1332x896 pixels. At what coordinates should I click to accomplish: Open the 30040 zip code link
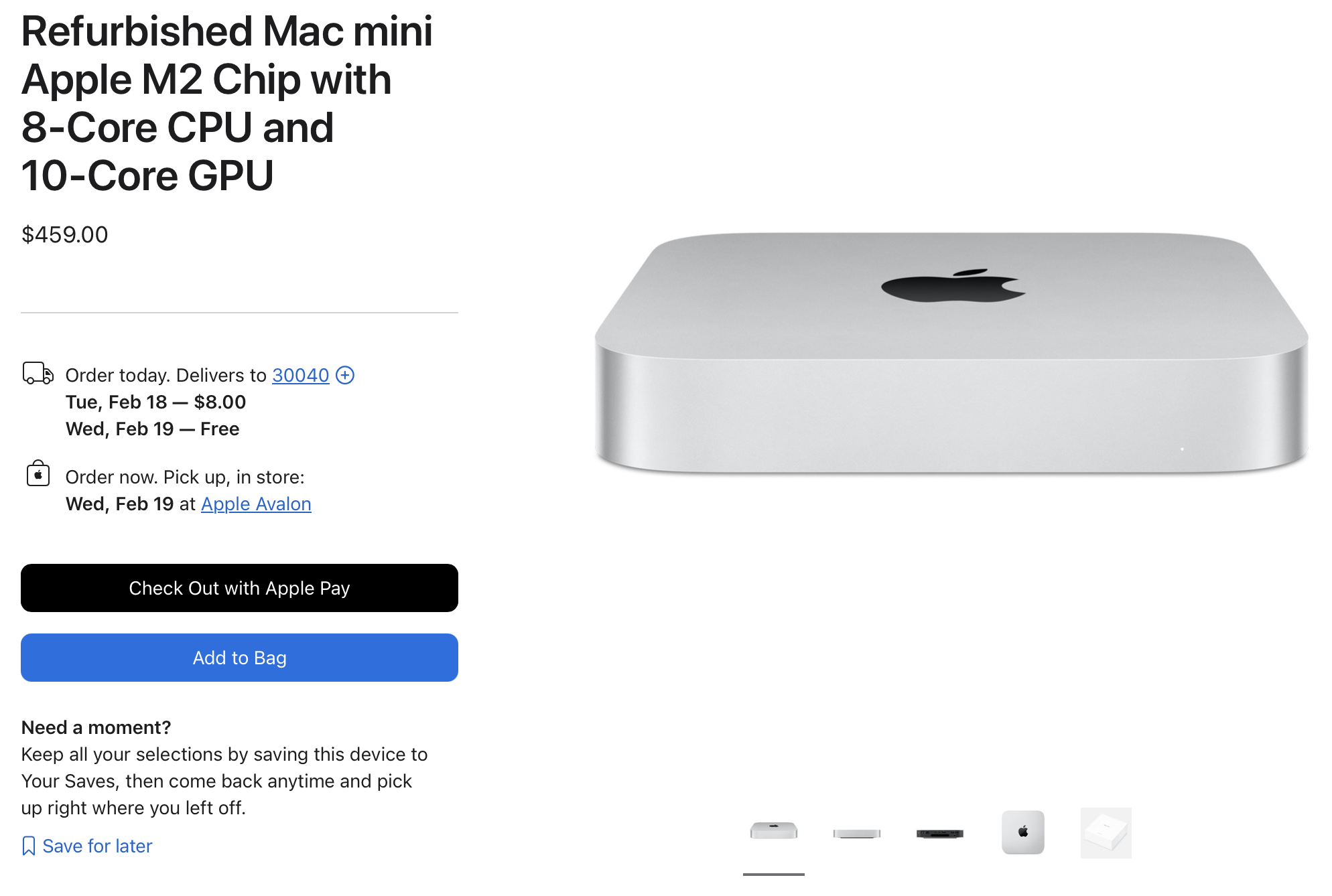click(x=300, y=375)
